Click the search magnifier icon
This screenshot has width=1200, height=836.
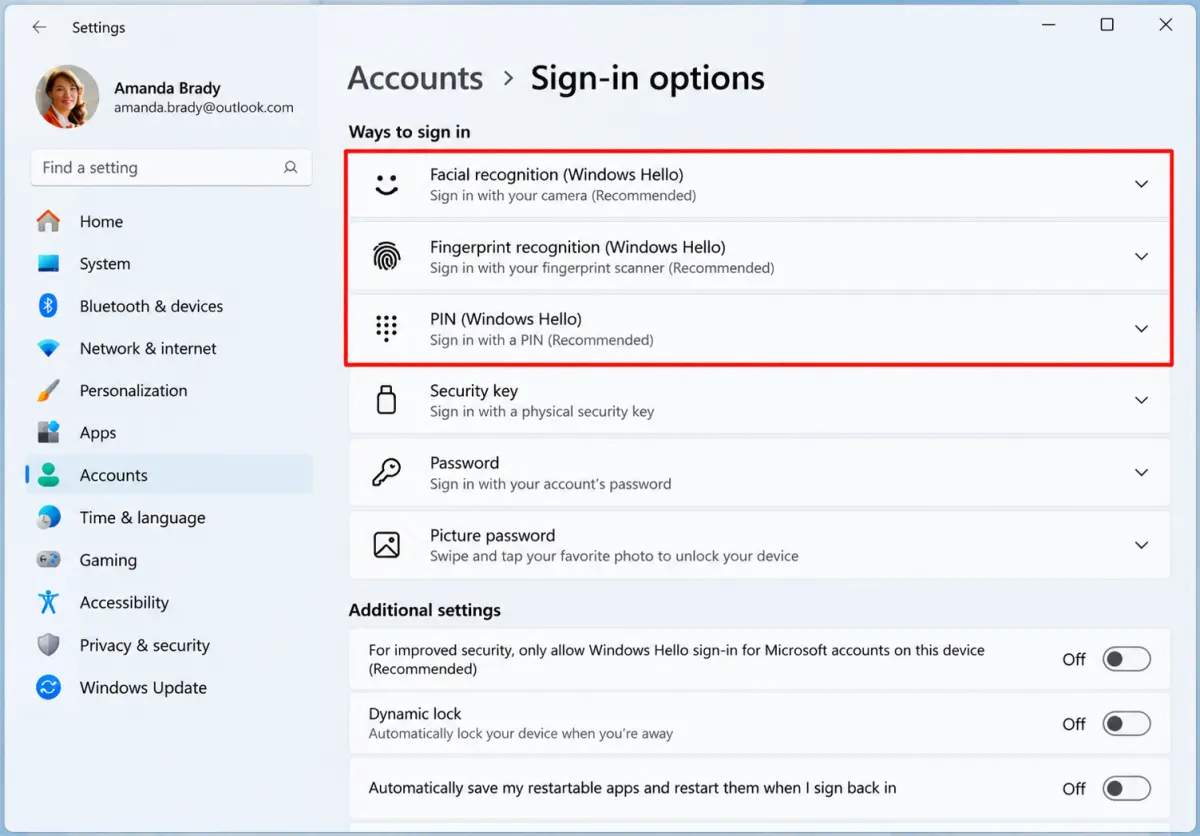pos(290,168)
